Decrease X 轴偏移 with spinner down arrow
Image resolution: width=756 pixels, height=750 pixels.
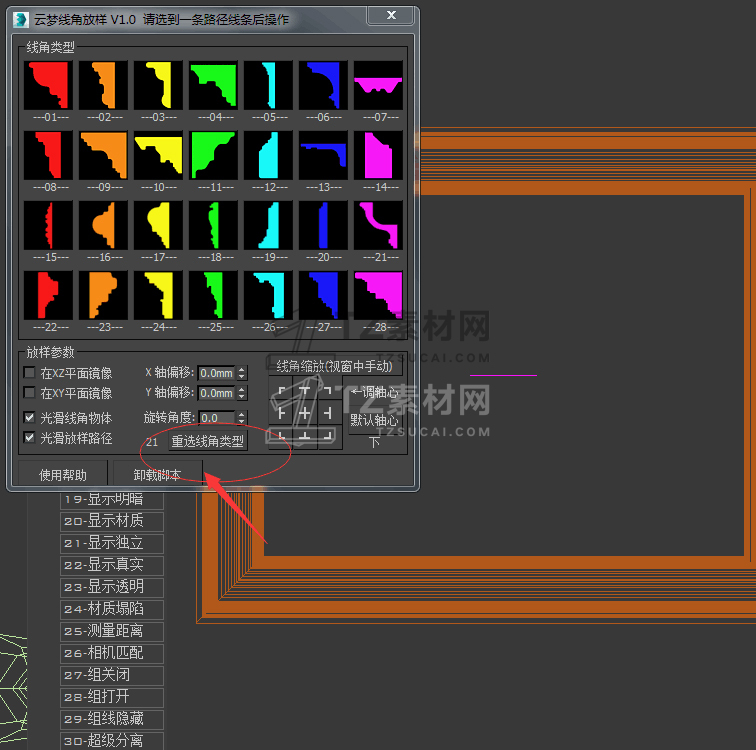coord(242,376)
